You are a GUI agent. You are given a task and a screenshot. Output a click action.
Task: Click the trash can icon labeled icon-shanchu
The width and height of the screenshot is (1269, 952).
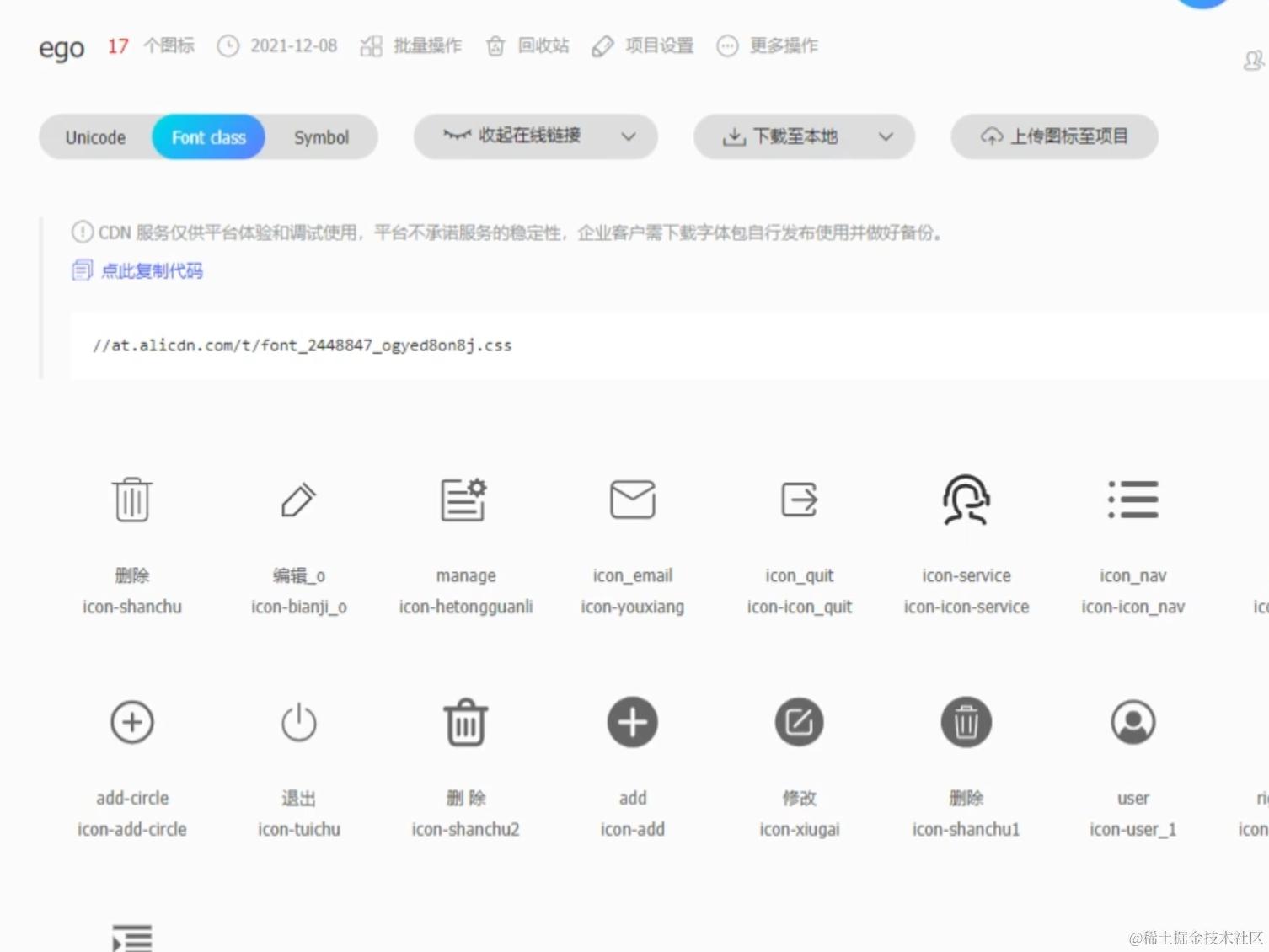(x=132, y=500)
